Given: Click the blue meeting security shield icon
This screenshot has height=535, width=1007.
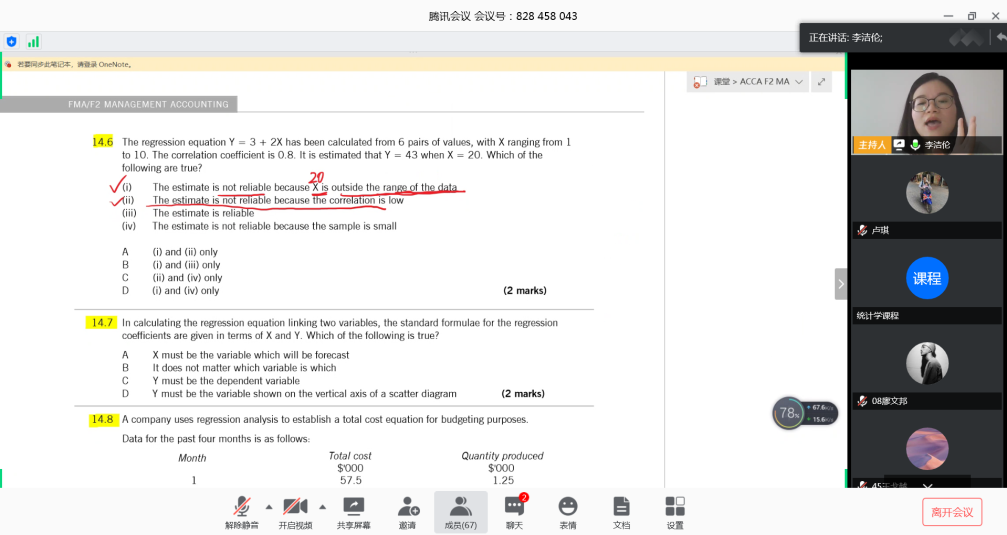Looking at the screenshot, I should click(12, 42).
